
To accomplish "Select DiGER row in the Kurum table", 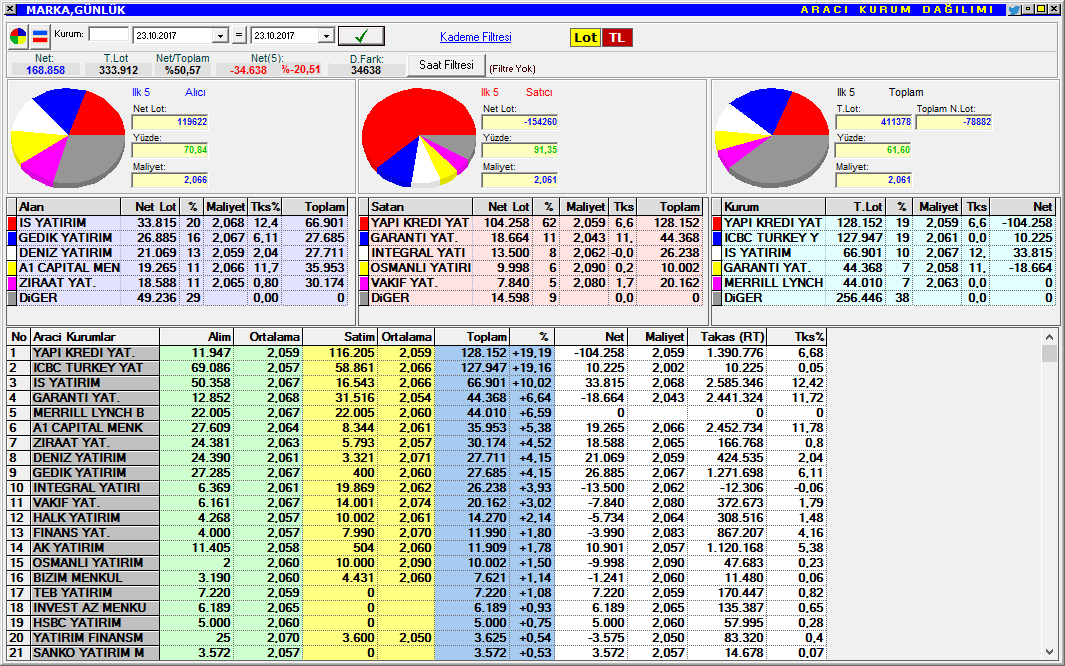I will coord(884,297).
